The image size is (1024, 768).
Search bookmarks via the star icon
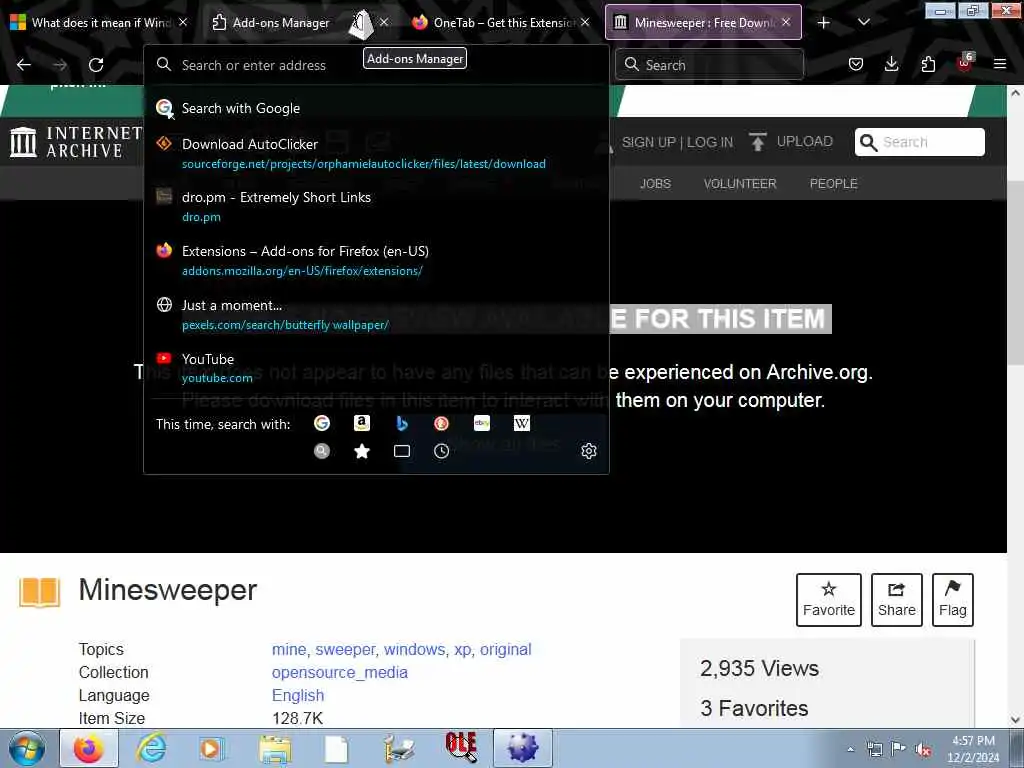coord(362,451)
